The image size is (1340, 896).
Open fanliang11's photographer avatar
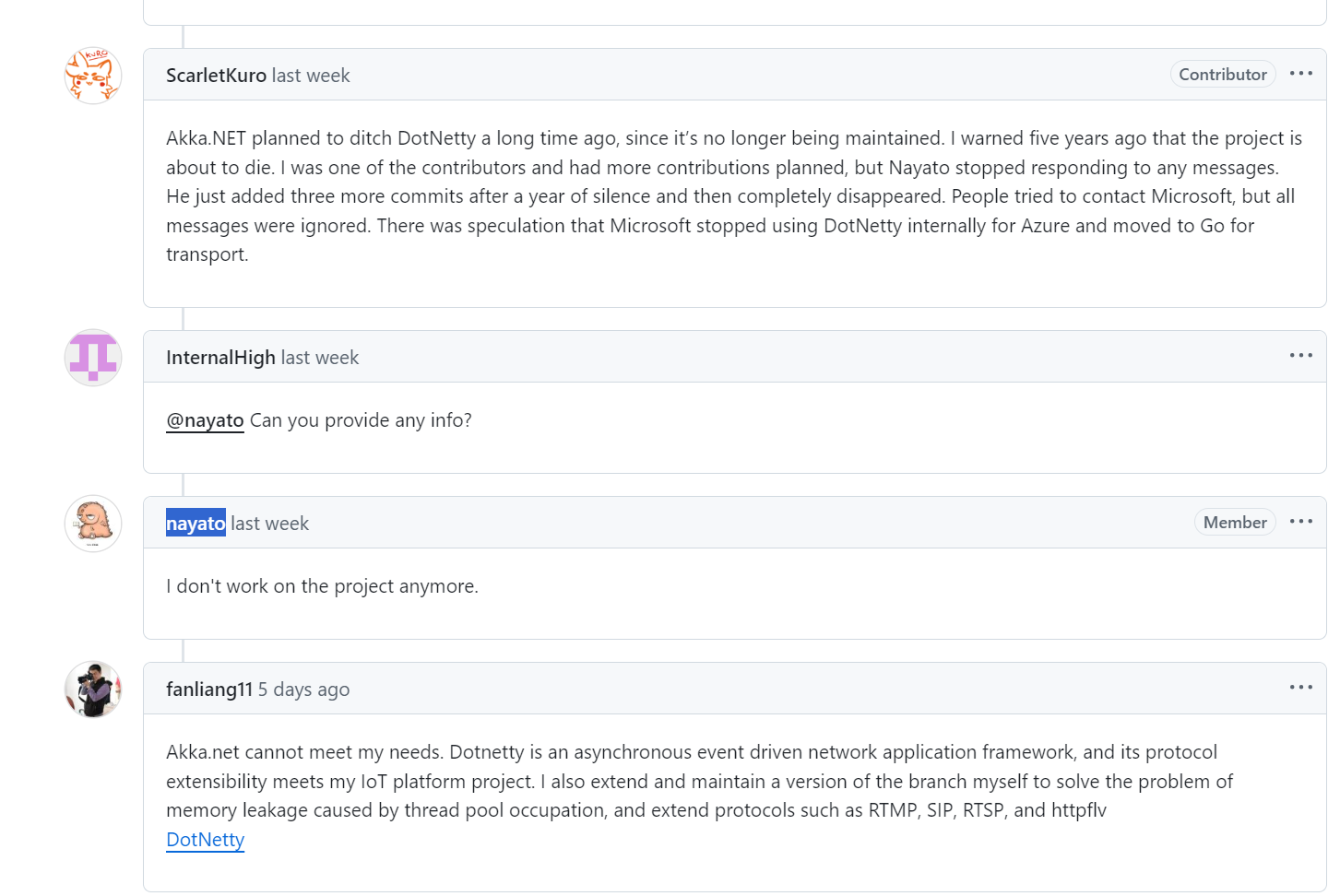coord(93,690)
